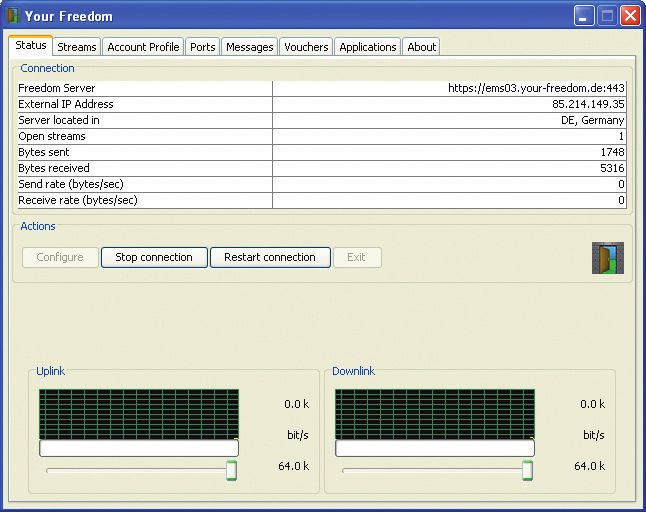Click the Downlink bandwidth slider handle
Screen dimensions: 646x512
pyautogui.click(x=527, y=470)
